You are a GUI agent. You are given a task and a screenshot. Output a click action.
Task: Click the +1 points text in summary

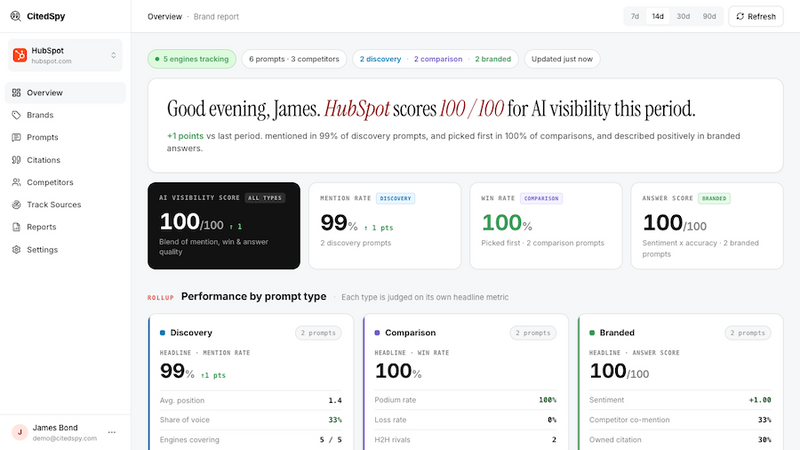(185, 136)
